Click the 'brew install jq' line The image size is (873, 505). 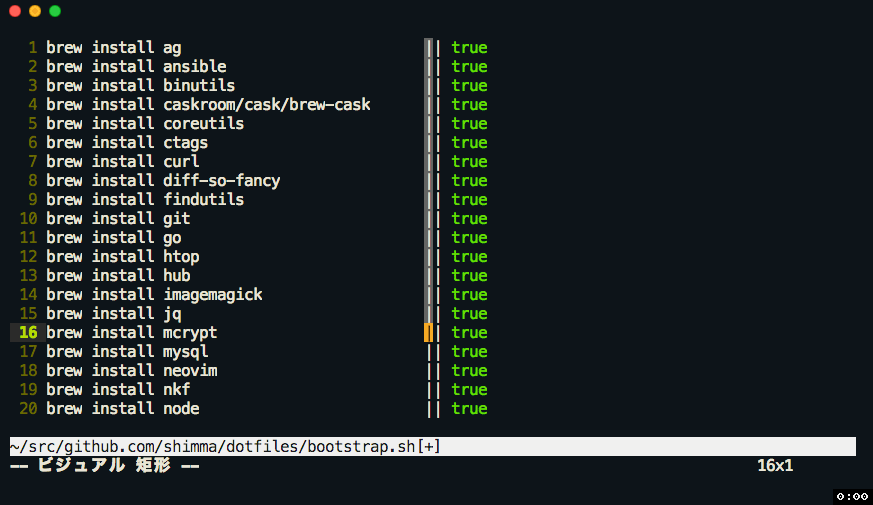114,313
